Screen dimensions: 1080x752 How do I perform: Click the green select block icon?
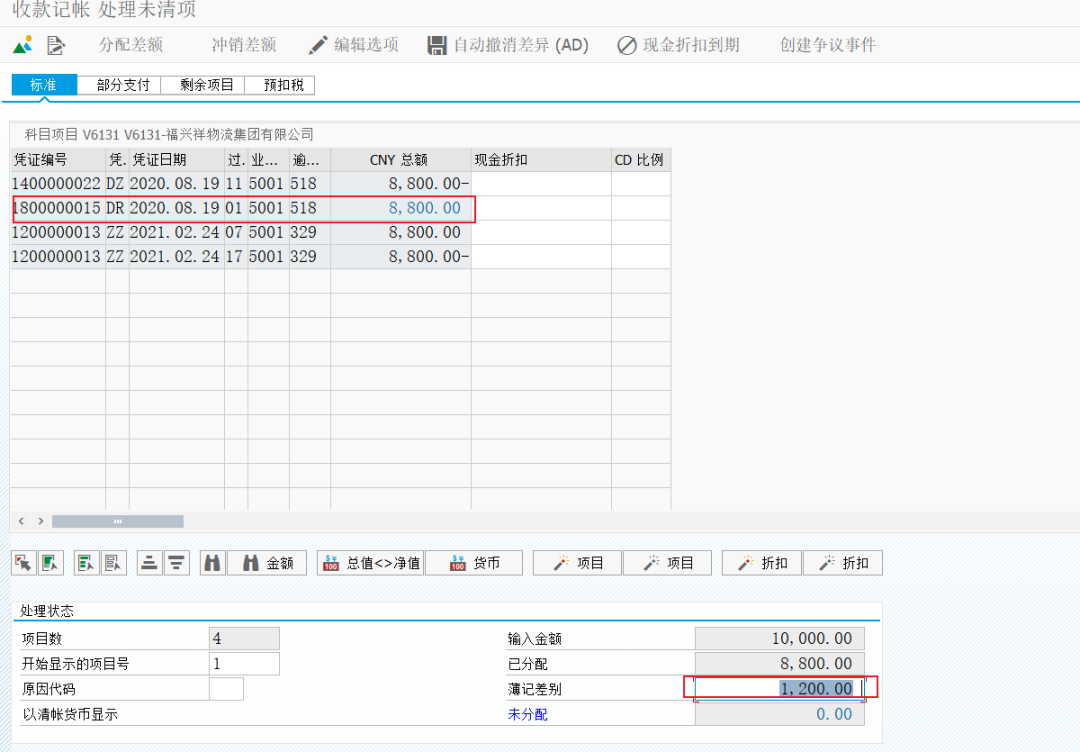point(51,563)
